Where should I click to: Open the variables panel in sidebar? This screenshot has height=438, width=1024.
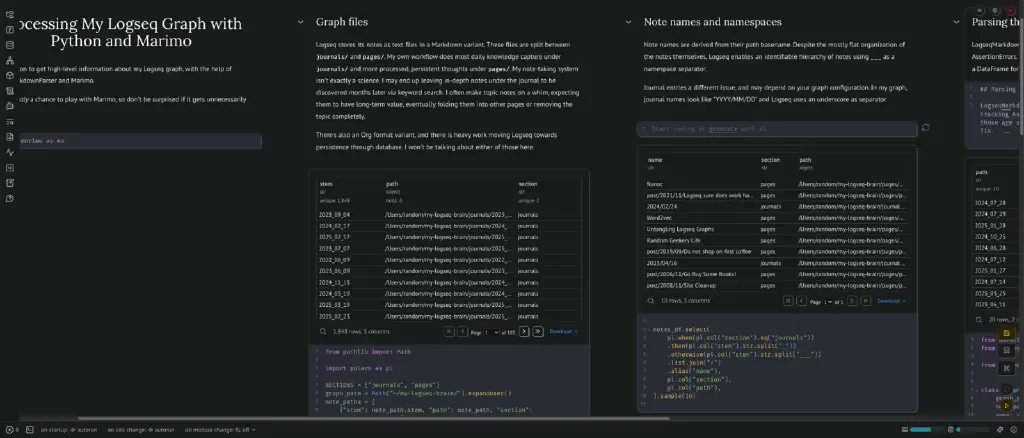(x=10, y=31)
